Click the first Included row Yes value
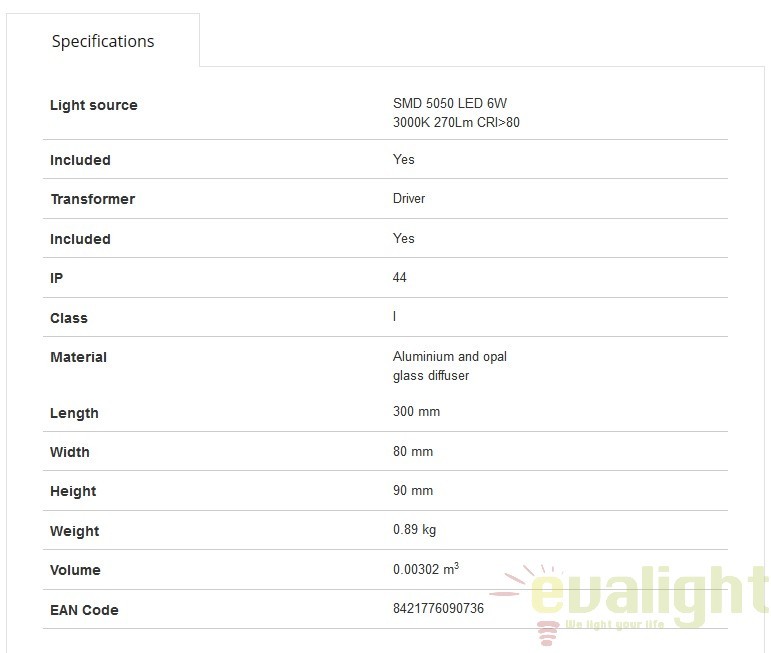771x653 pixels. 403,159
